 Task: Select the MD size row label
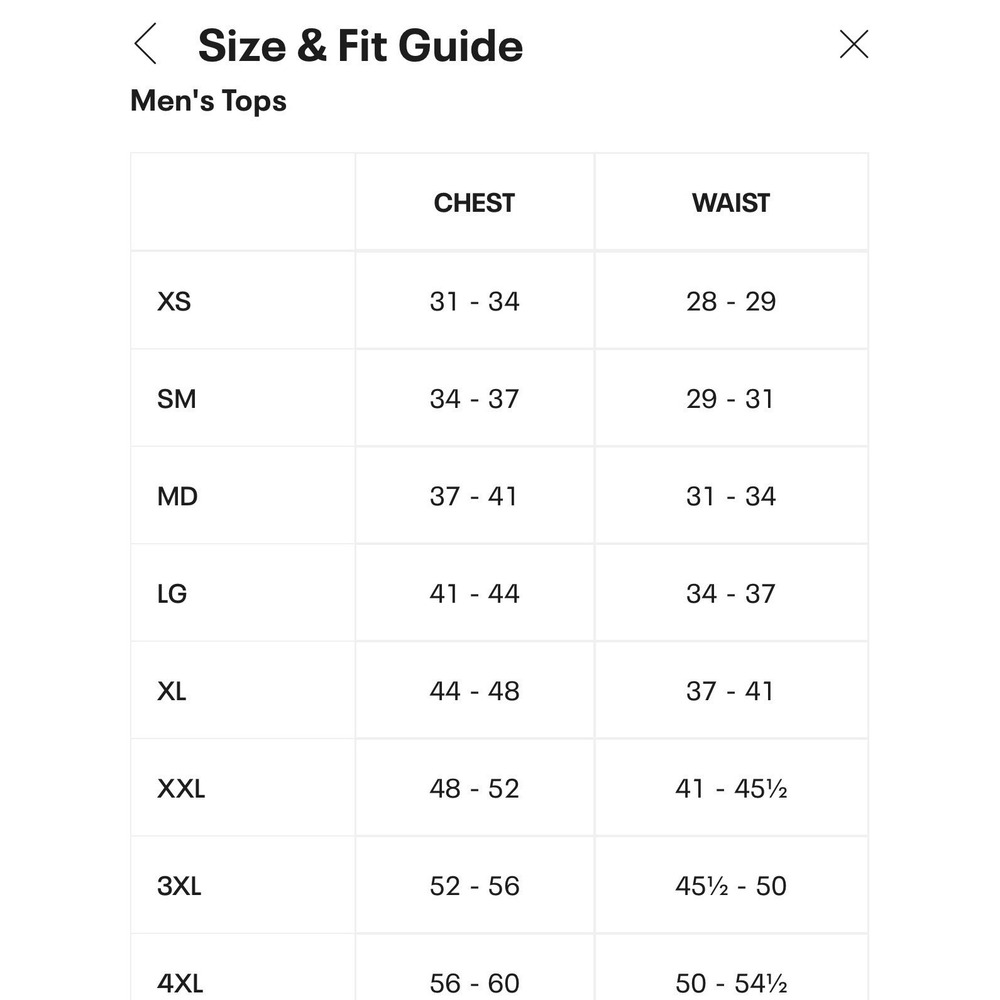pyautogui.click(x=177, y=496)
